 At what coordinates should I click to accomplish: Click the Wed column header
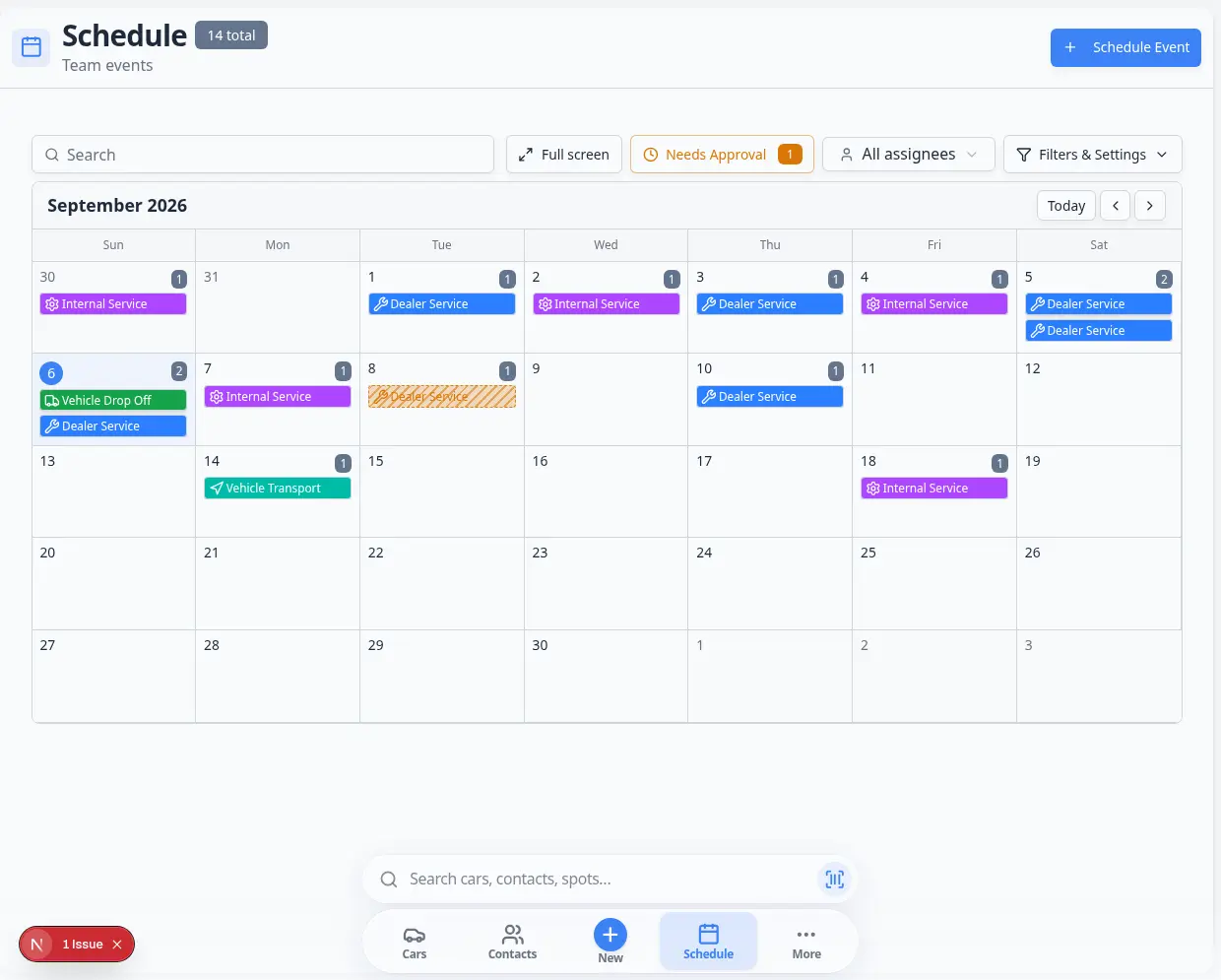[606, 244]
